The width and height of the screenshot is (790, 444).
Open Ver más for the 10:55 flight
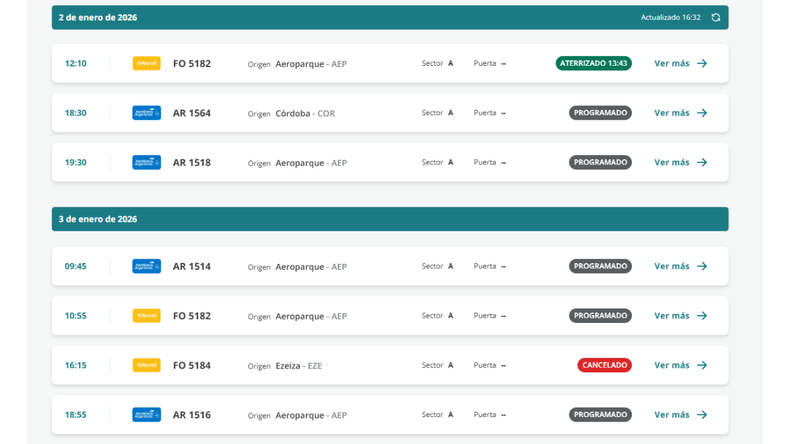coord(680,316)
